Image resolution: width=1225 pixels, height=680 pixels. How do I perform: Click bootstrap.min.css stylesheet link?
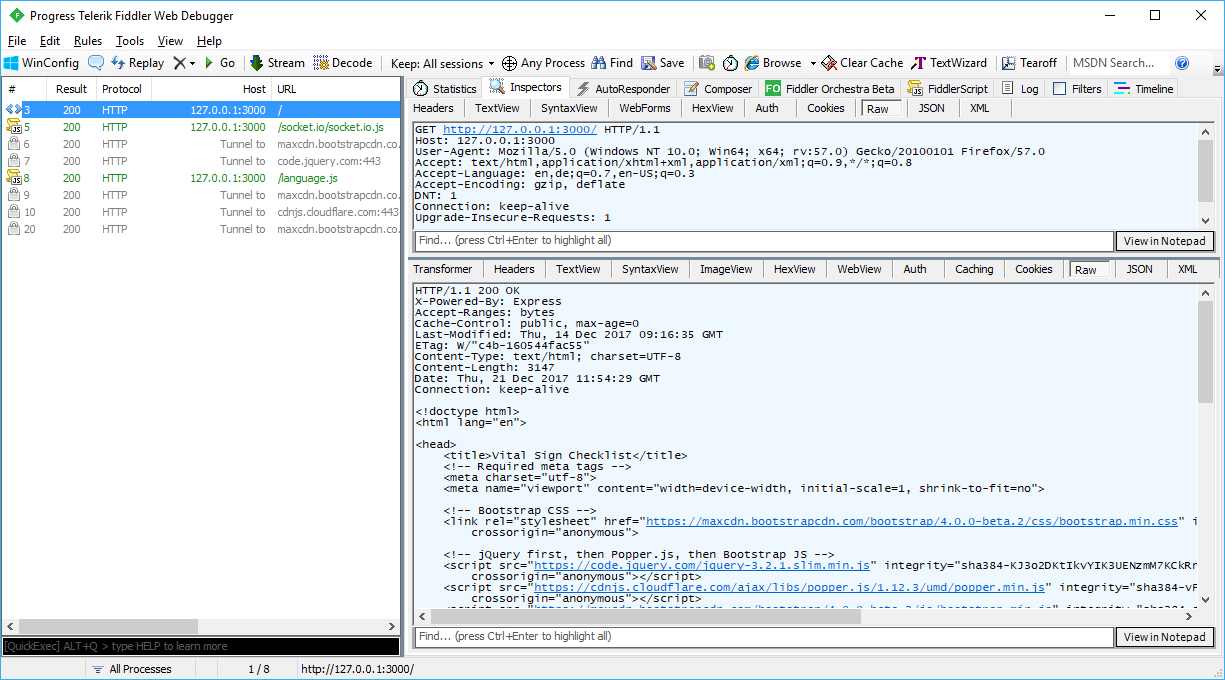pos(912,521)
